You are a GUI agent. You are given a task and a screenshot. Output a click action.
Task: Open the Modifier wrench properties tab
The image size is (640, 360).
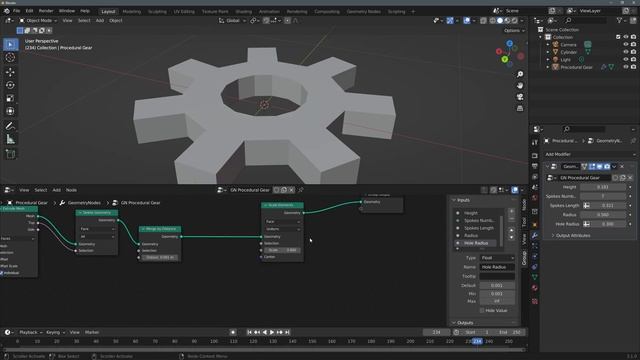pyautogui.click(x=535, y=235)
